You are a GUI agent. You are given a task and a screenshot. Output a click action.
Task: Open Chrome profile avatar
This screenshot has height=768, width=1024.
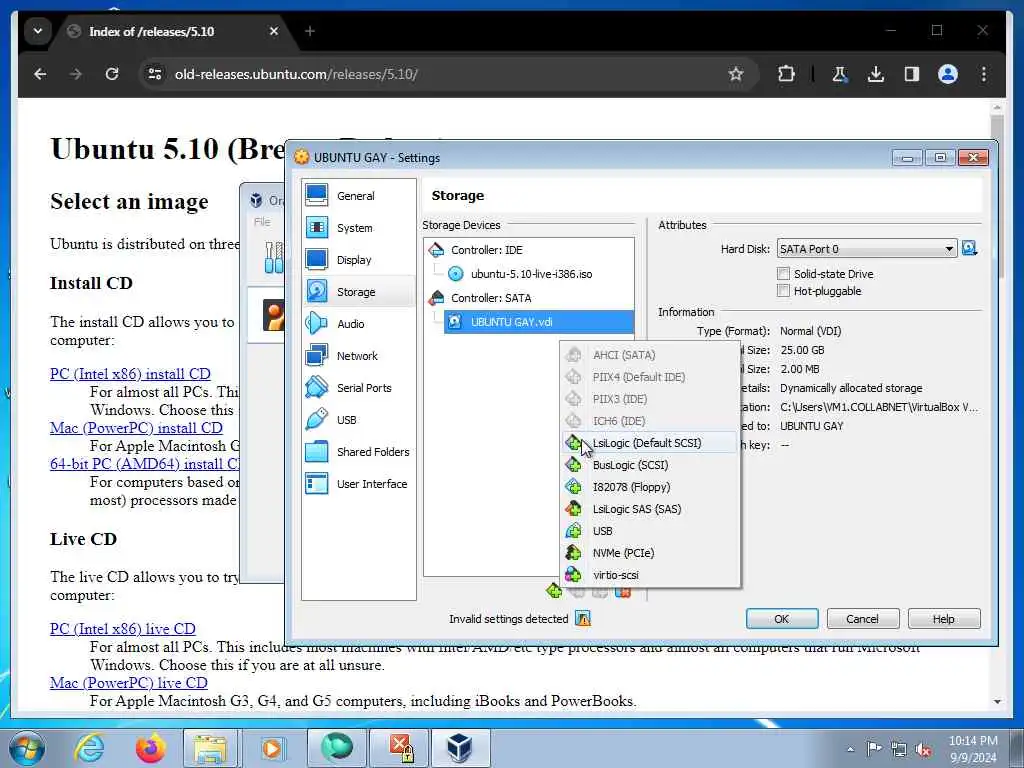pos(948,74)
